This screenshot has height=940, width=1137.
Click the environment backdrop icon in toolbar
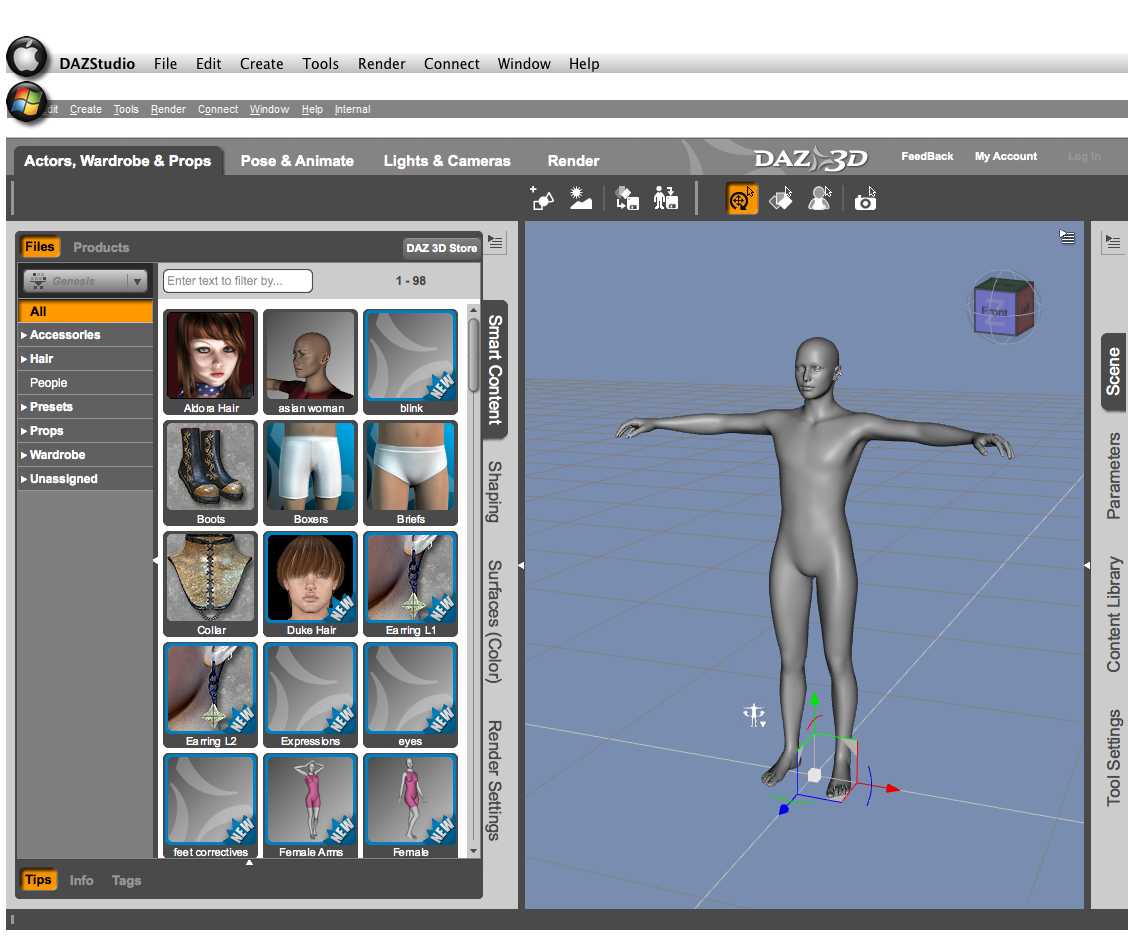click(581, 198)
